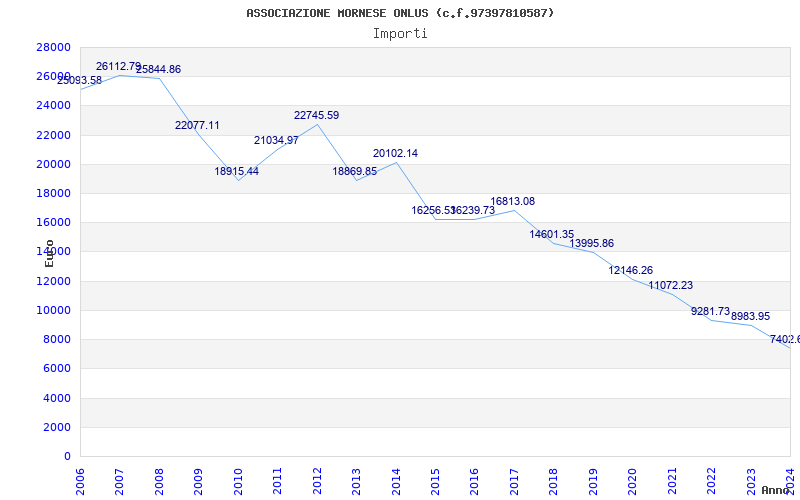Select data label 8983.95

click(x=751, y=316)
